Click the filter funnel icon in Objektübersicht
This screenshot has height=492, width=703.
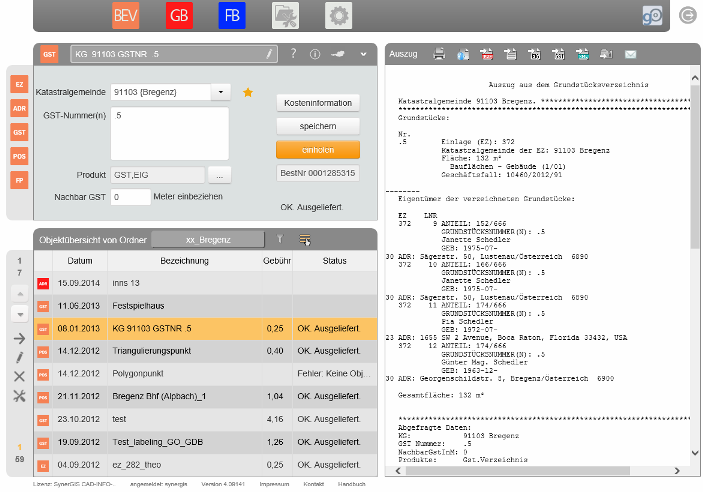[x=280, y=240]
